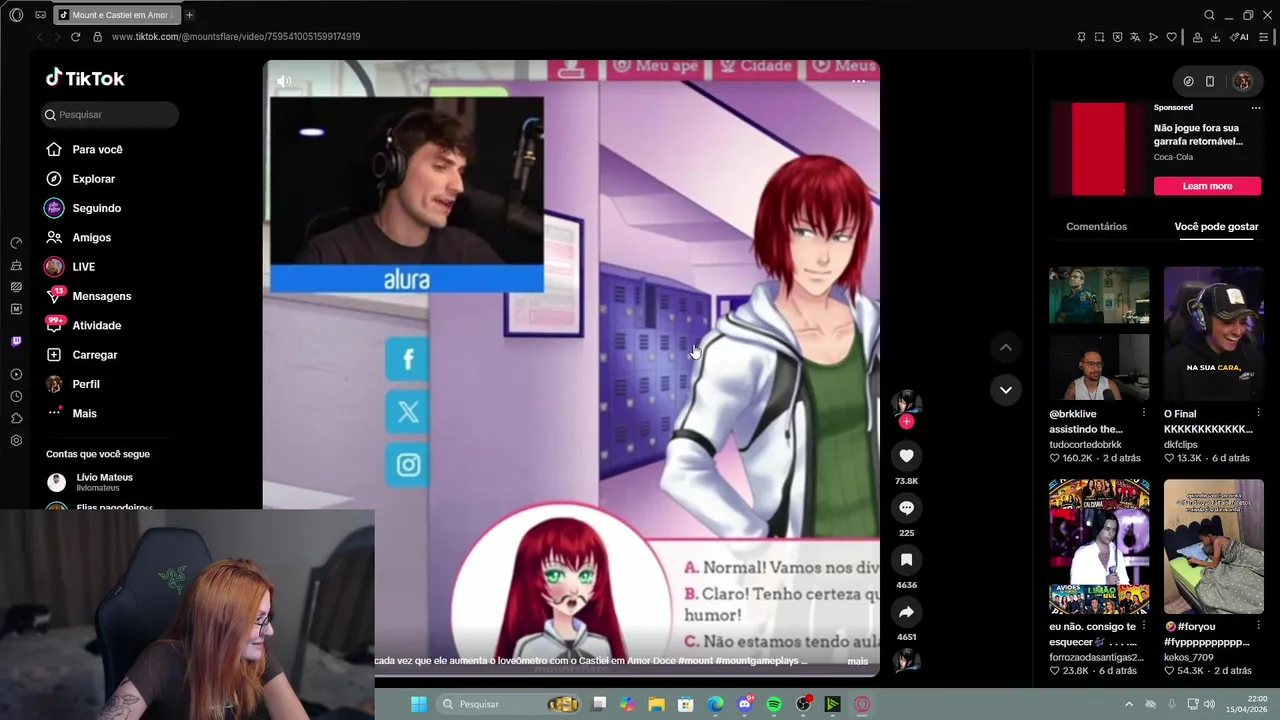Open the O Final KKKK video thumbnail
This screenshot has width=1280, height=720.
coord(1213,334)
